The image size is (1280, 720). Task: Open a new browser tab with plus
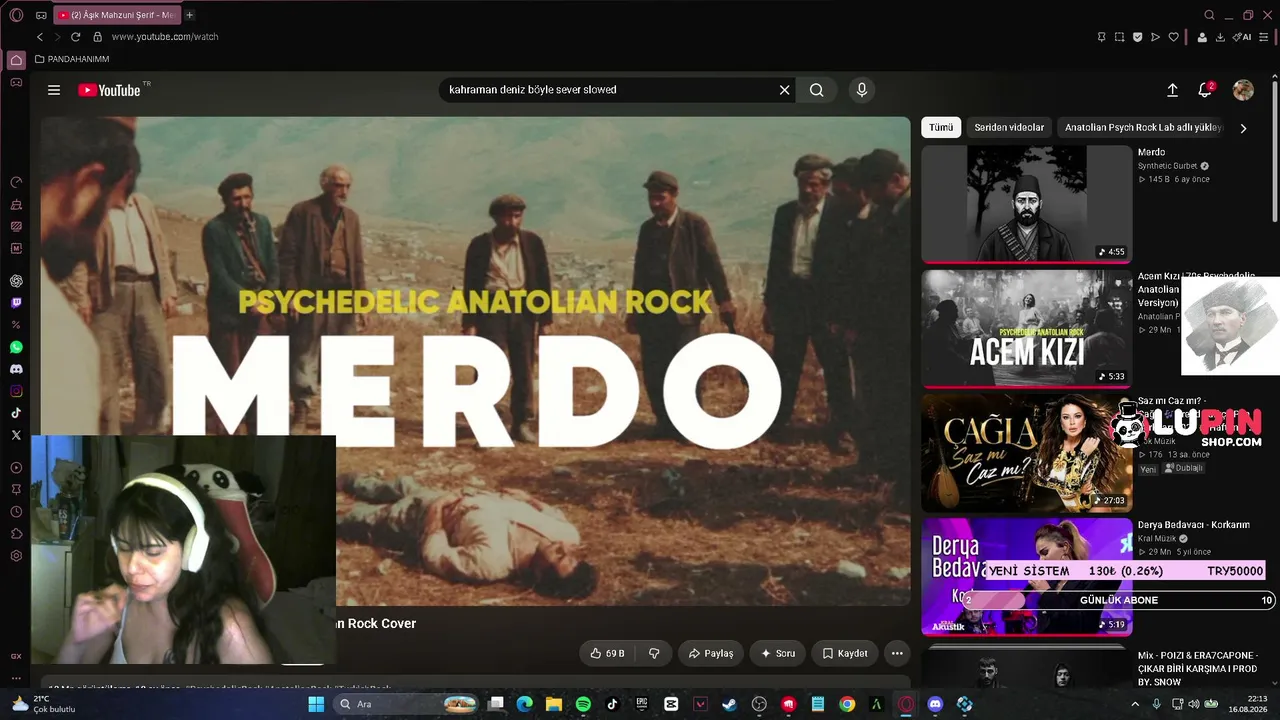point(189,15)
